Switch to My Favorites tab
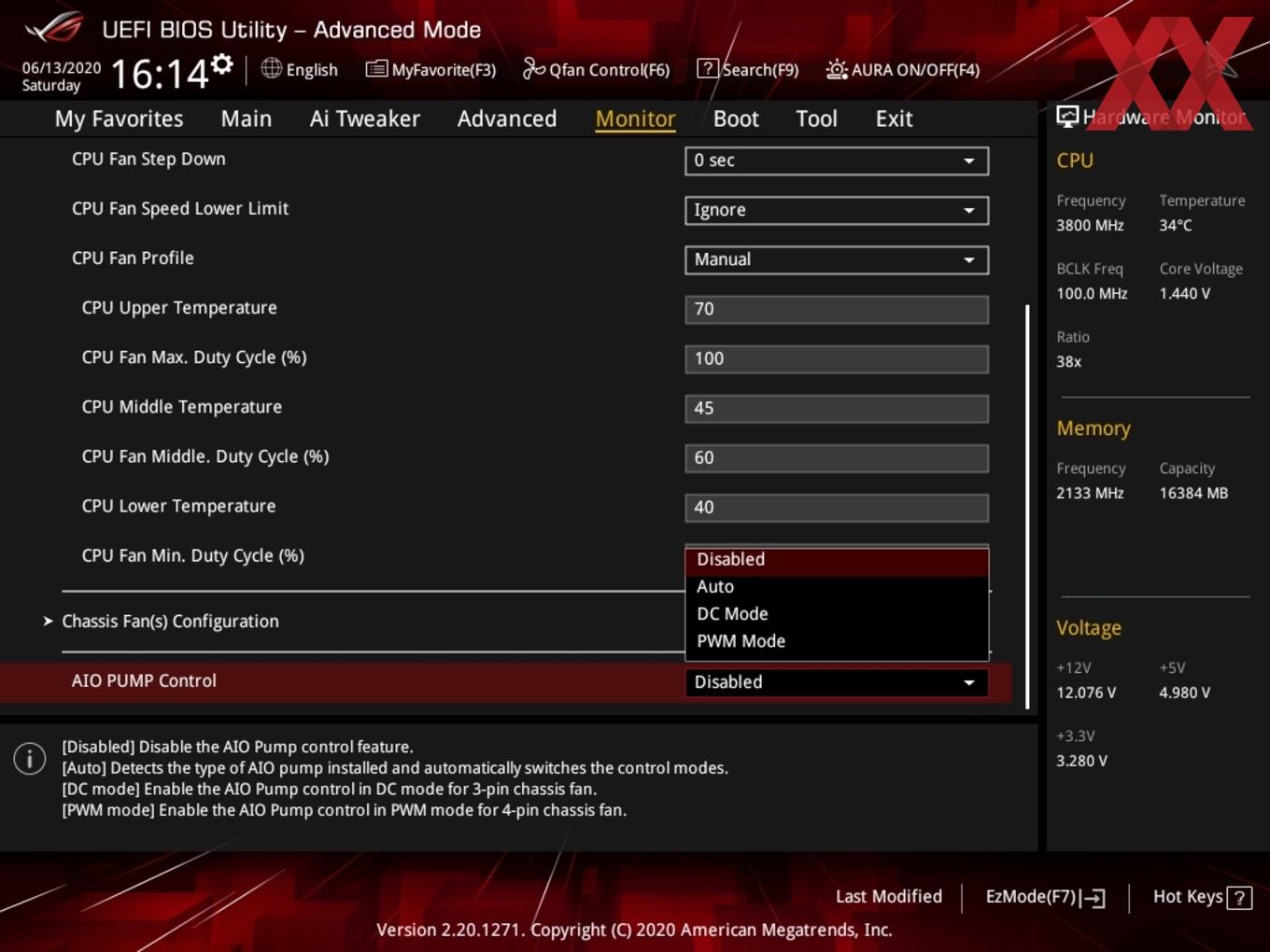The height and width of the screenshot is (952, 1270). click(119, 119)
